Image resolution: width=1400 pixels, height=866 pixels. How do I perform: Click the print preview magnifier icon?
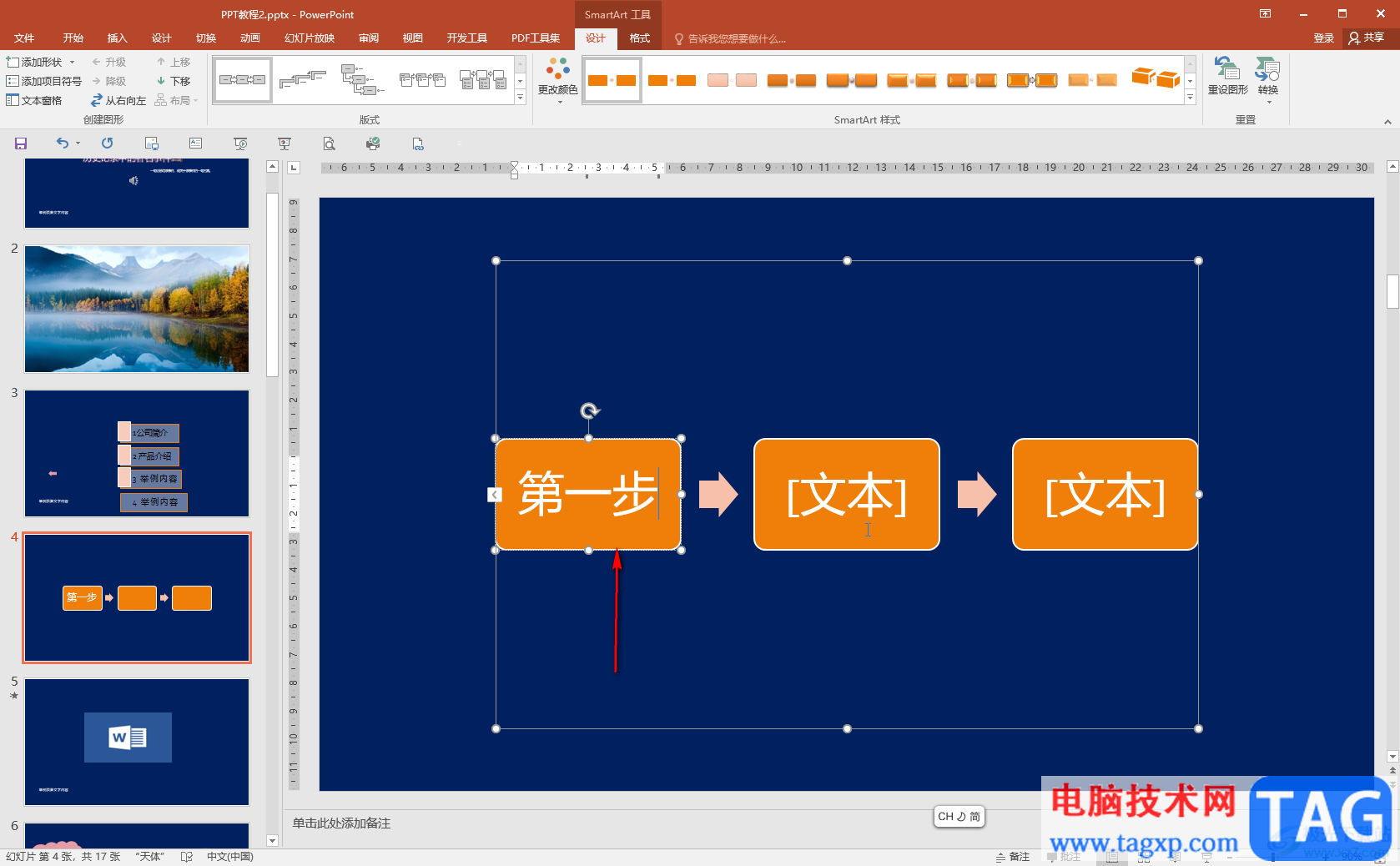[x=330, y=143]
